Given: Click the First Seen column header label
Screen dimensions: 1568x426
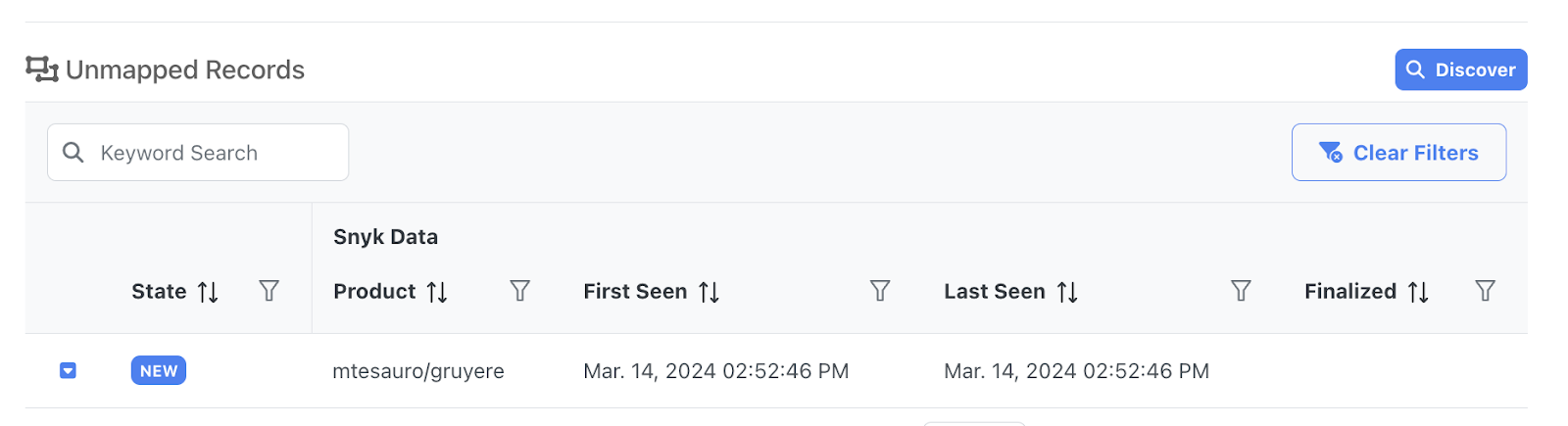Looking at the screenshot, I should point(635,292).
